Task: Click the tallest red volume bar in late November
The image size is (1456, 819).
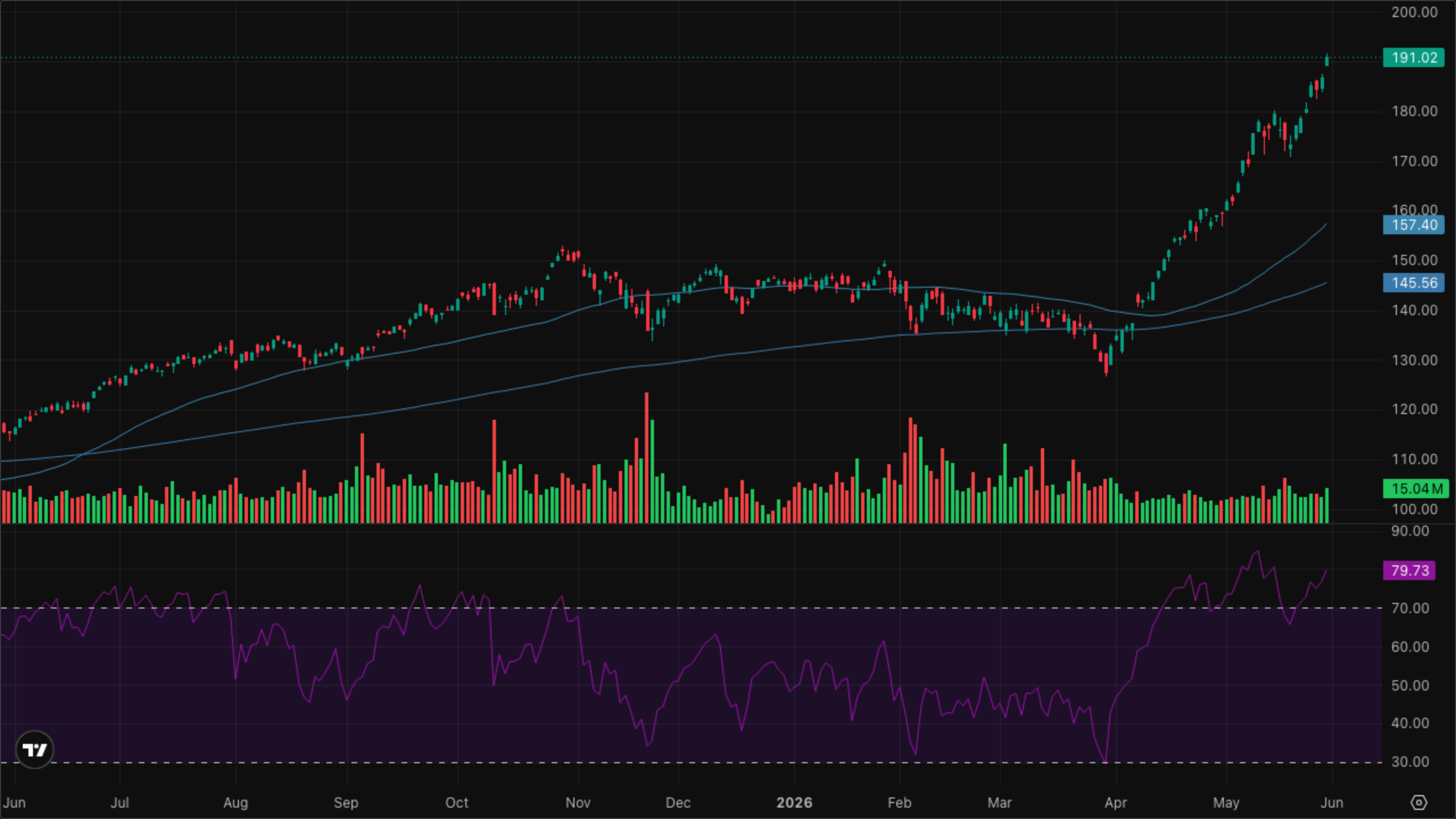Action: pyautogui.click(x=647, y=457)
